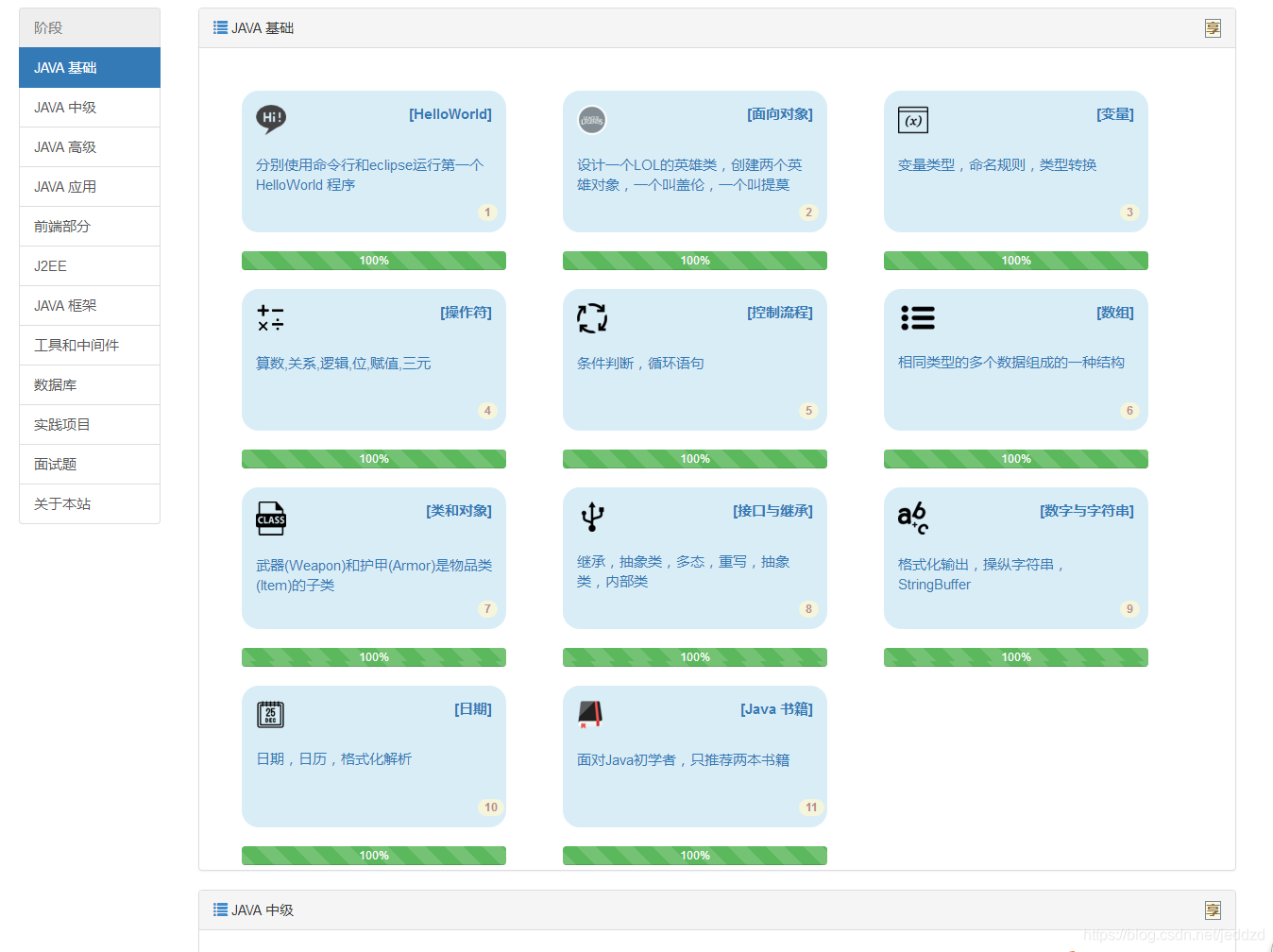Screen dimensions: 1273x952
Task: Click number badge 11 on Java 书籍 card
Action: [x=811, y=807]
